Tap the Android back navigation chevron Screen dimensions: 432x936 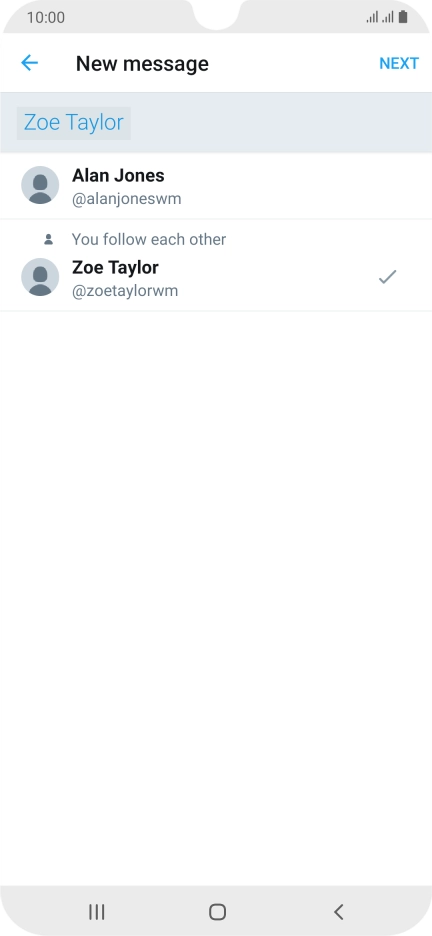(338, 912)
